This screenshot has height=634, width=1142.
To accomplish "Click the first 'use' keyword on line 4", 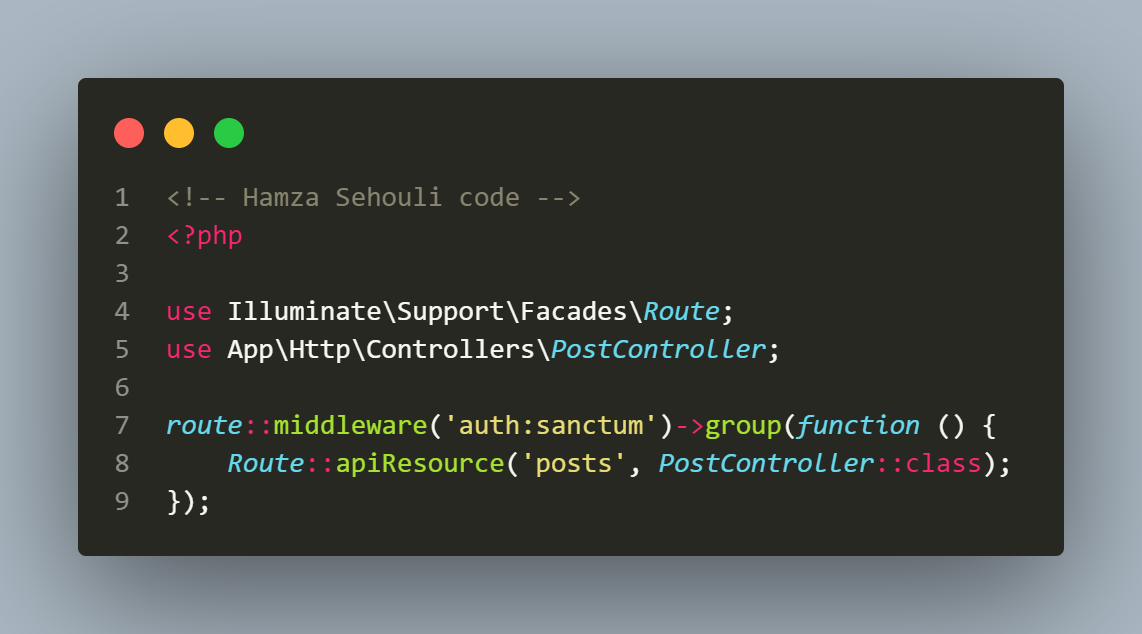I will 189,312.
